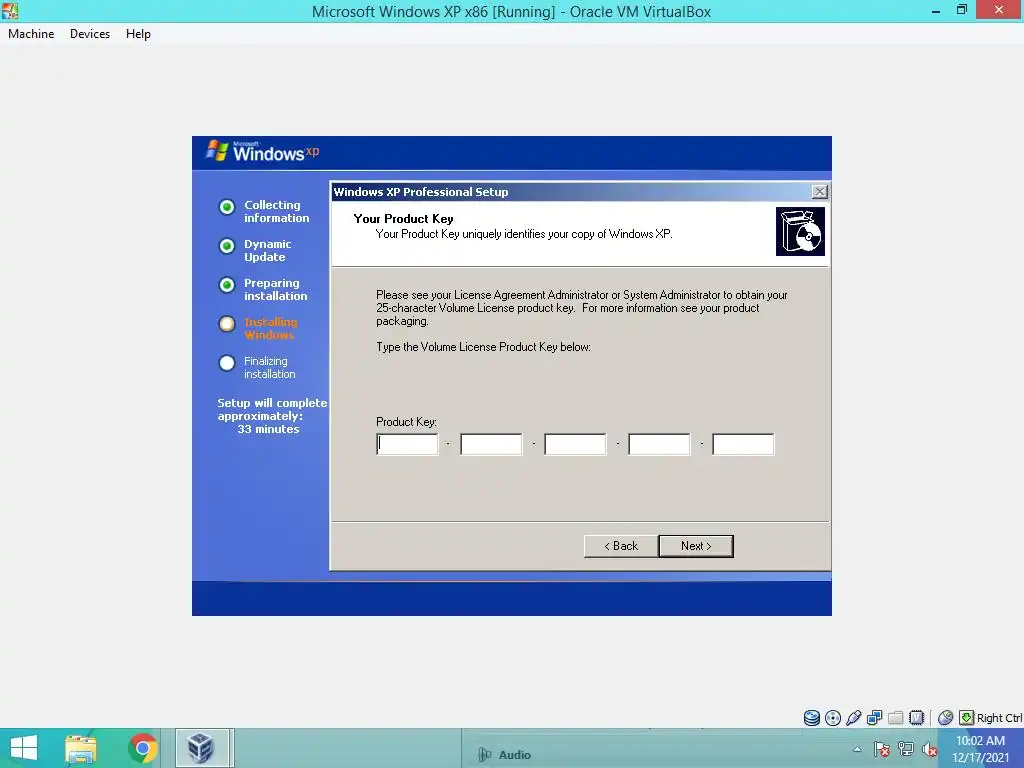Click the second Product Key field
This screenshot has width=1024, height=768.
pos(491,445)
